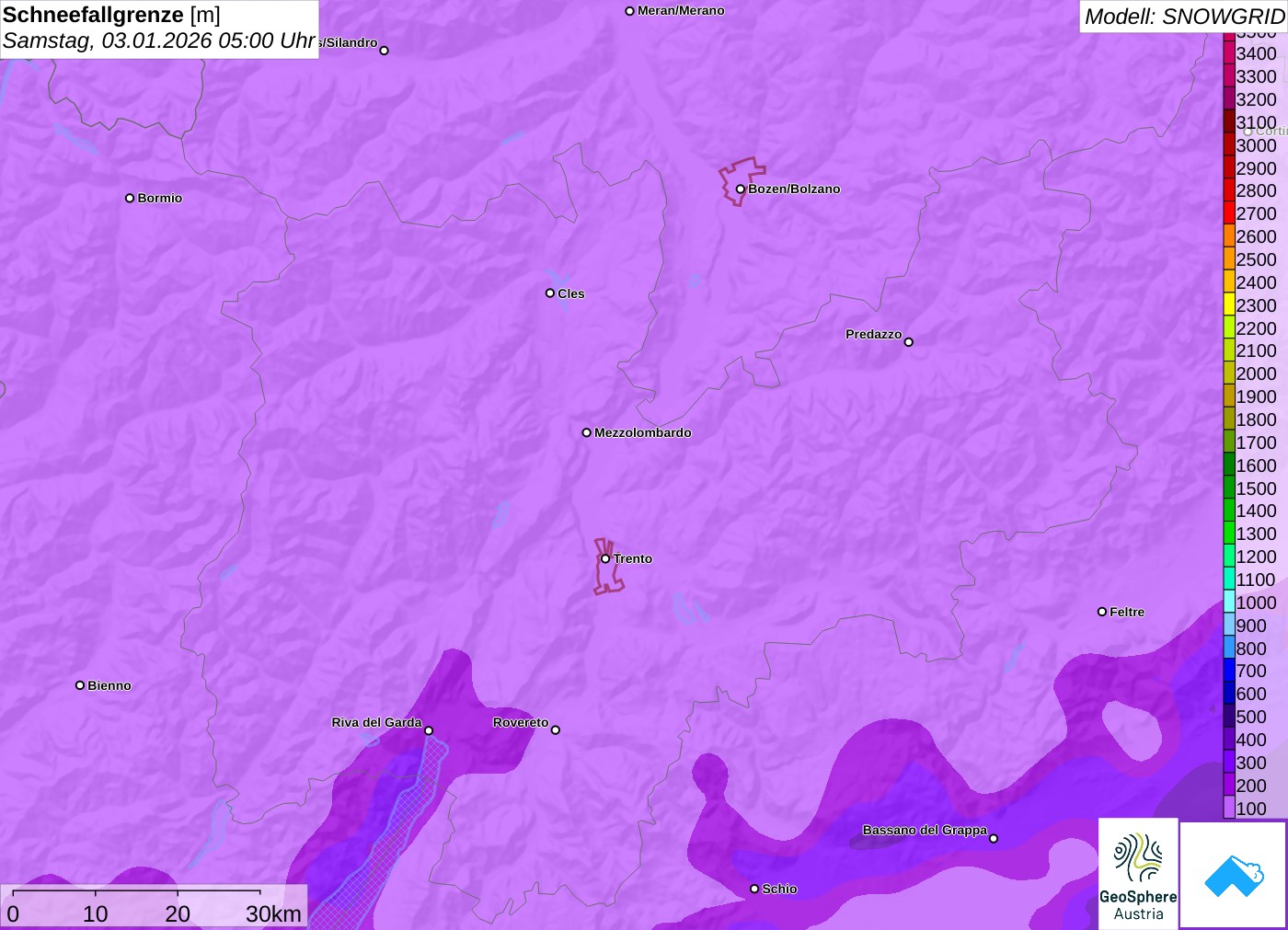Click the Rovereto label text
The height and width of the screenshot is (930, 1288).
[521, 722]
